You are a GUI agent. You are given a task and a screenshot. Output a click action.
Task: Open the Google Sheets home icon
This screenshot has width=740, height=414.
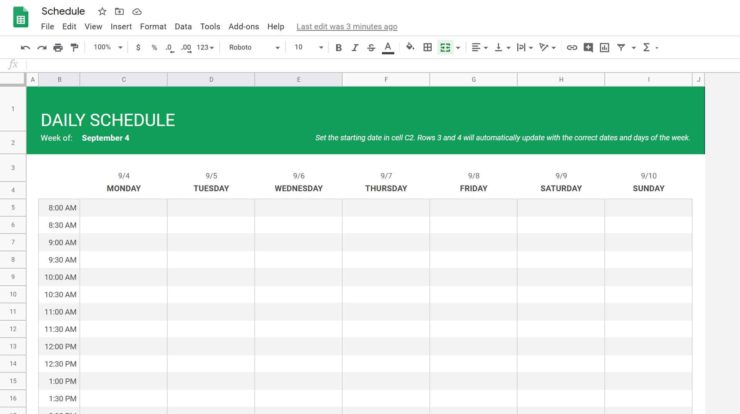[20, 17]
